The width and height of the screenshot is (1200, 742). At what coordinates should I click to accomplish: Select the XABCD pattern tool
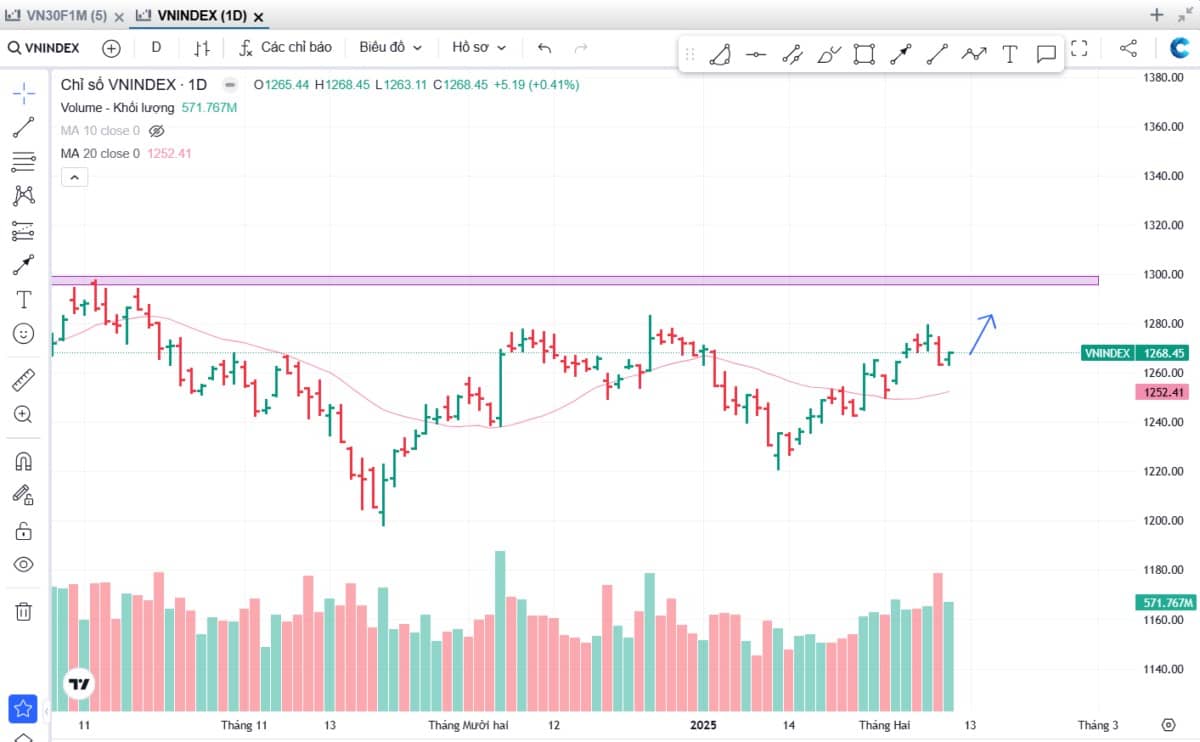point(24,196)
